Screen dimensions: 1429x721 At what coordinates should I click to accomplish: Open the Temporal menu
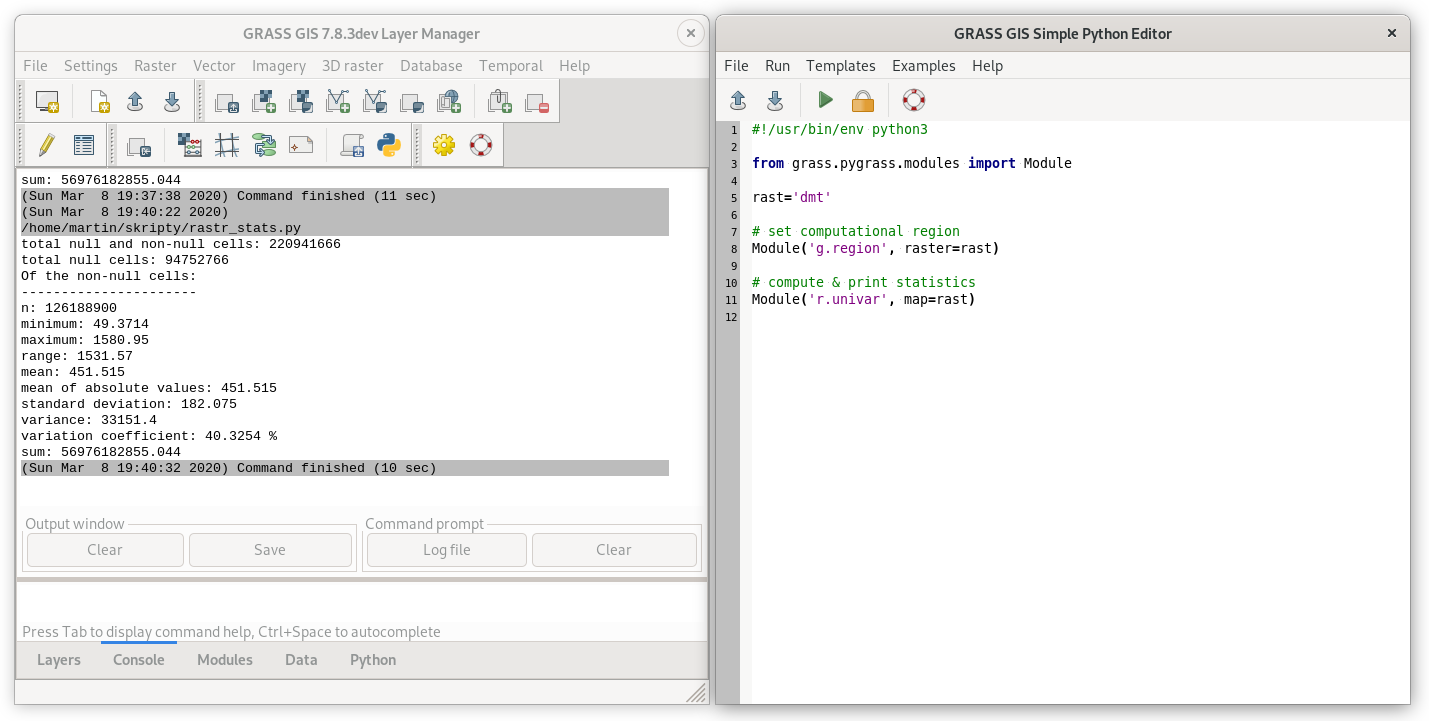click(511, 65)
